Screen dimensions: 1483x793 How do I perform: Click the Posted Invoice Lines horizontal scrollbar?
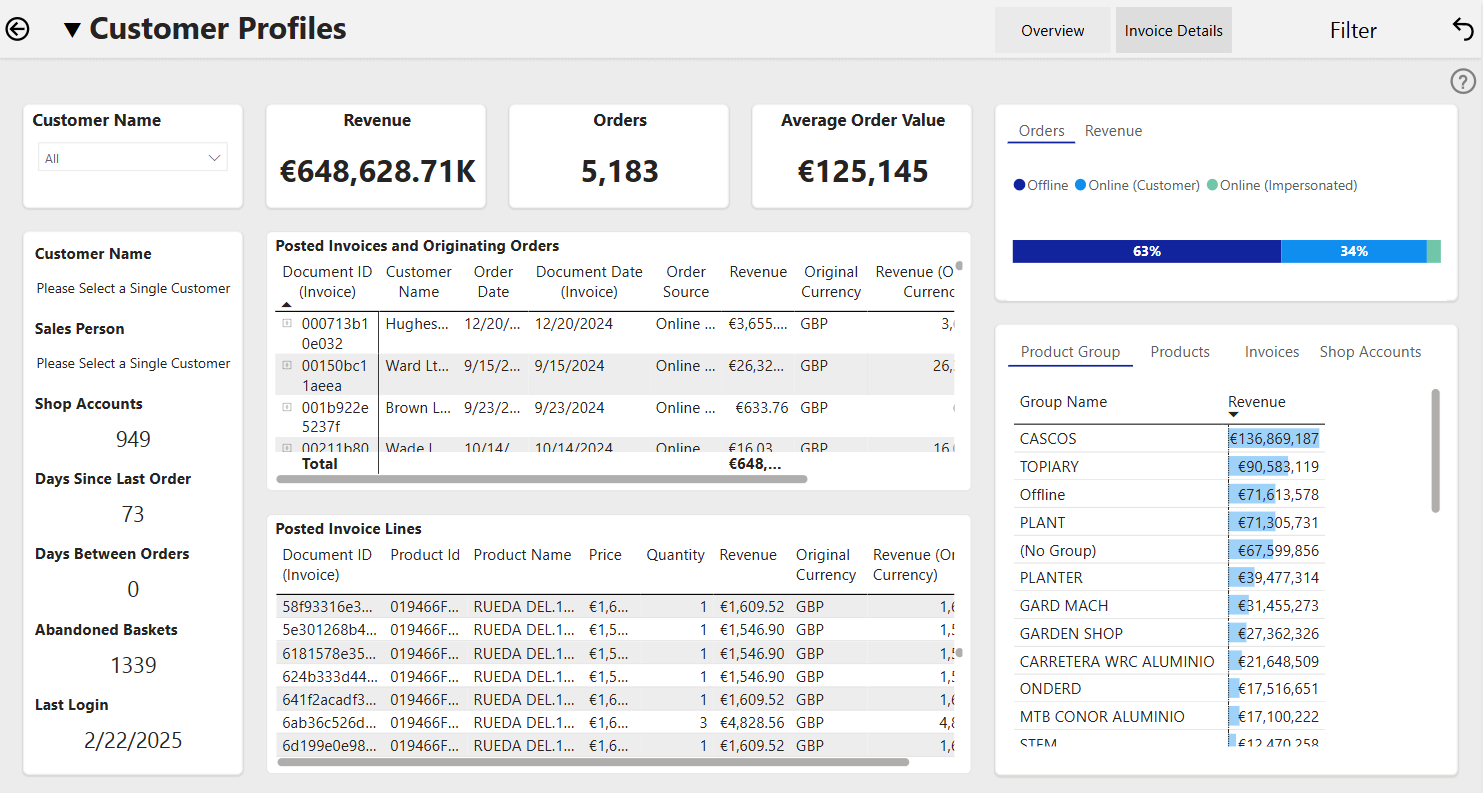pyautogui.click(x=592, y=762)
